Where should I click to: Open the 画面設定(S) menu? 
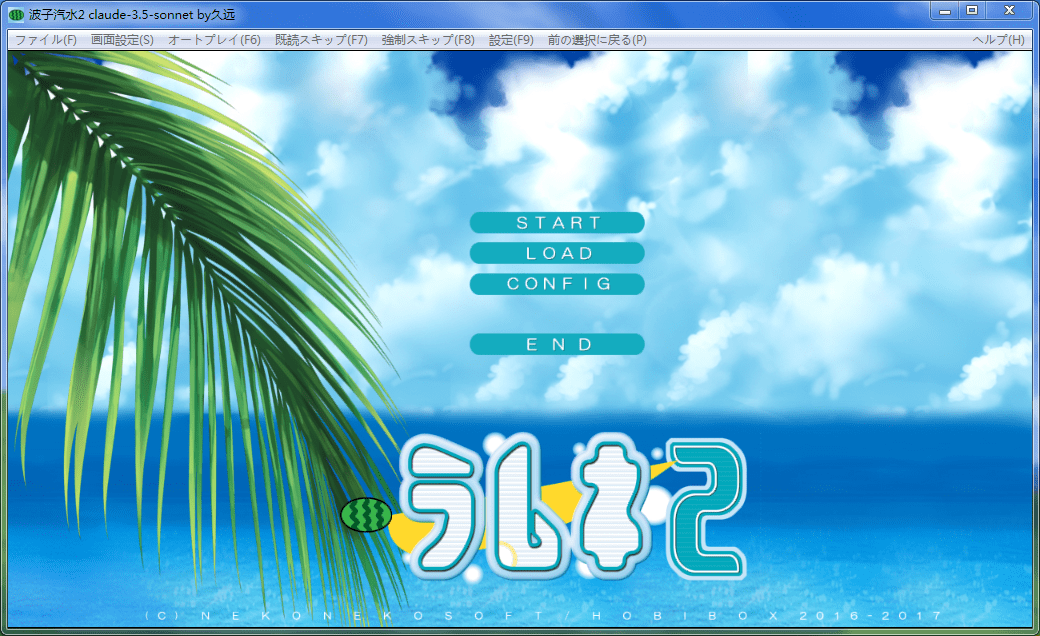122,40
